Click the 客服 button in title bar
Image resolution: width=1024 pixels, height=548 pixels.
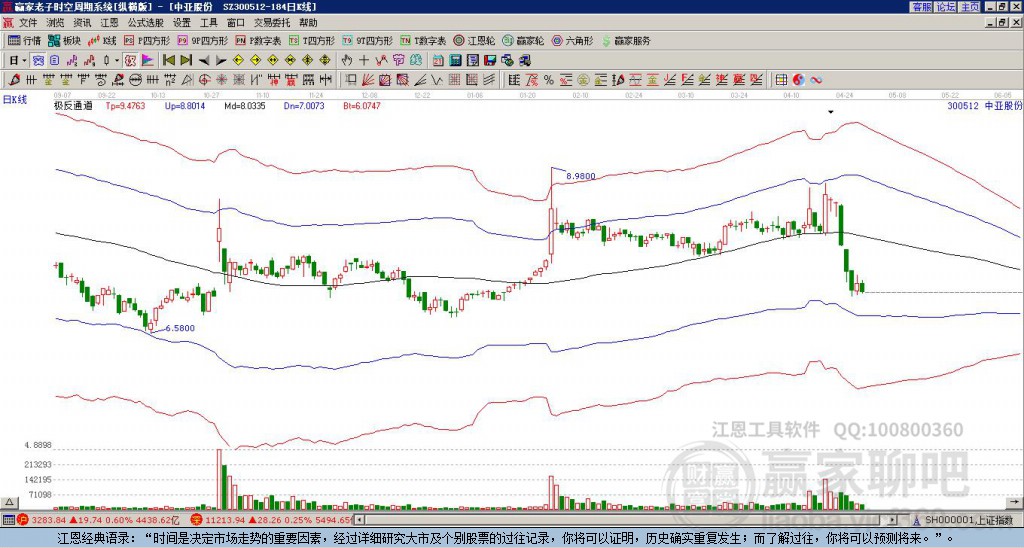click(921, 7)
